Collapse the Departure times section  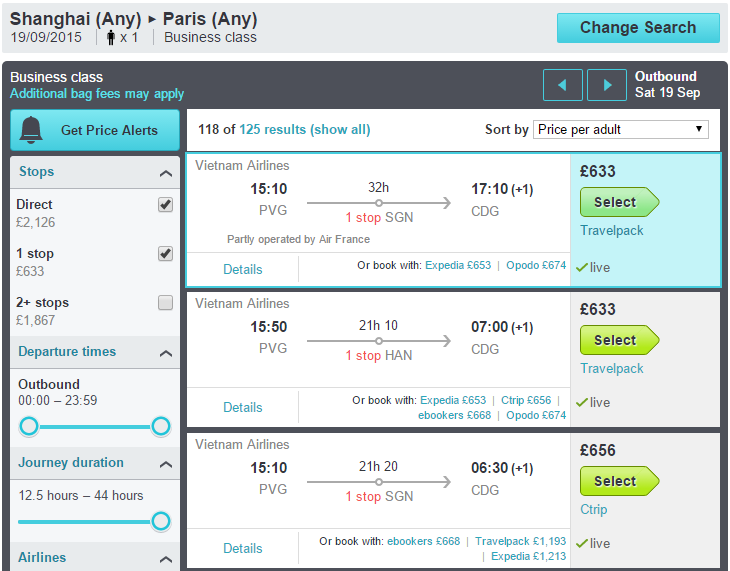[166, 353]
